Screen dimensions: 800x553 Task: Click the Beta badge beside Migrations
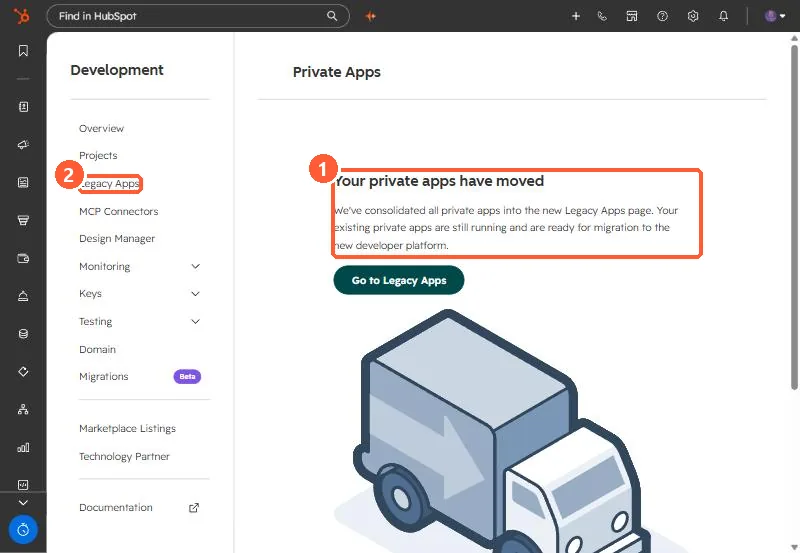pos(187,376)
